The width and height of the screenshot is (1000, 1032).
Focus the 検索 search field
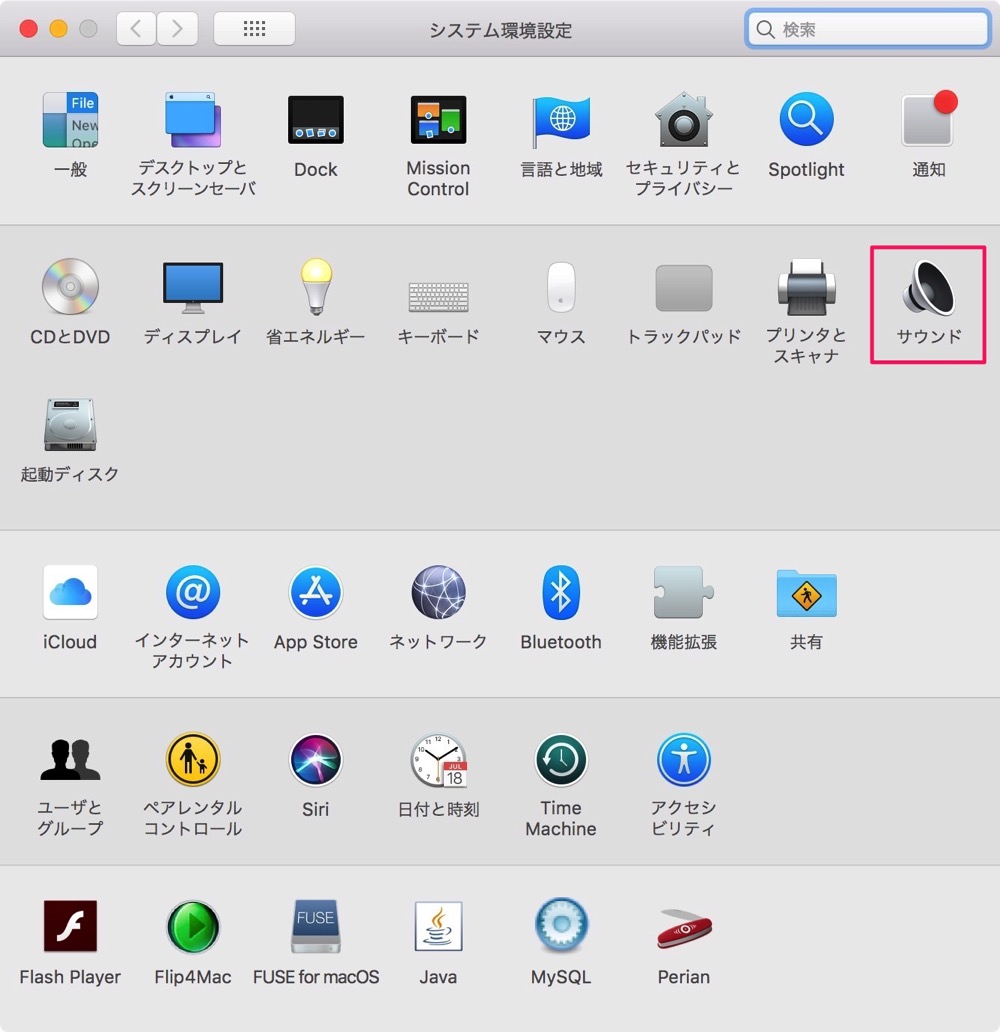(868, 29)
